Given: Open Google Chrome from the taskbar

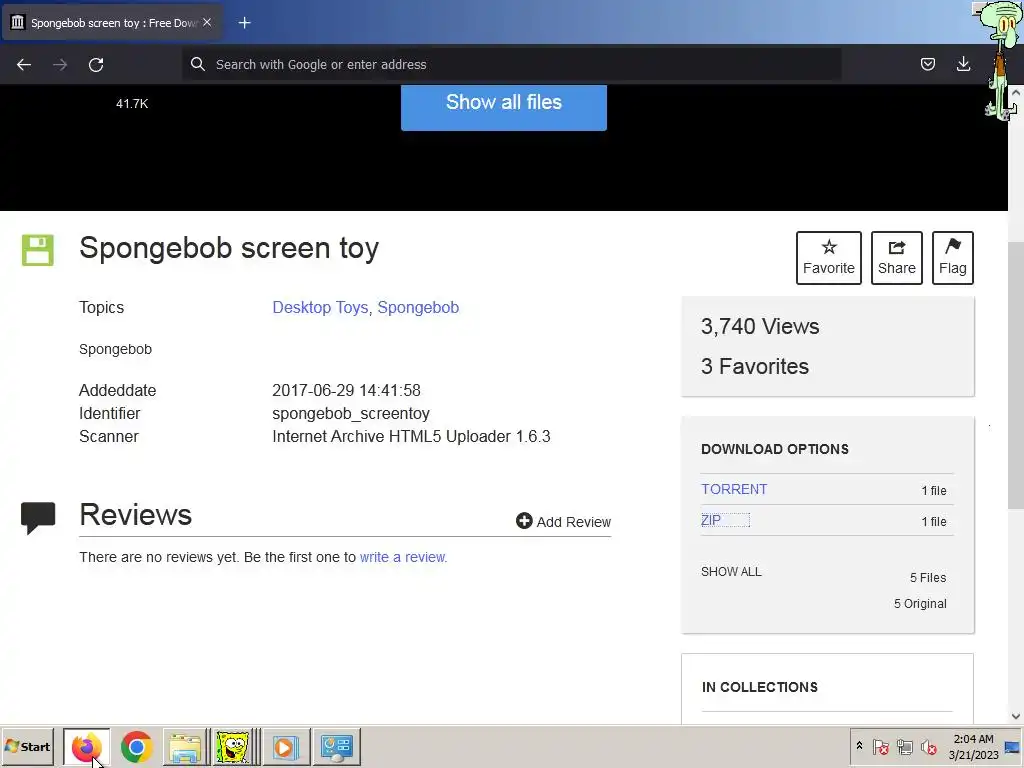Looking at the screenshot, I should coord(136,746).
